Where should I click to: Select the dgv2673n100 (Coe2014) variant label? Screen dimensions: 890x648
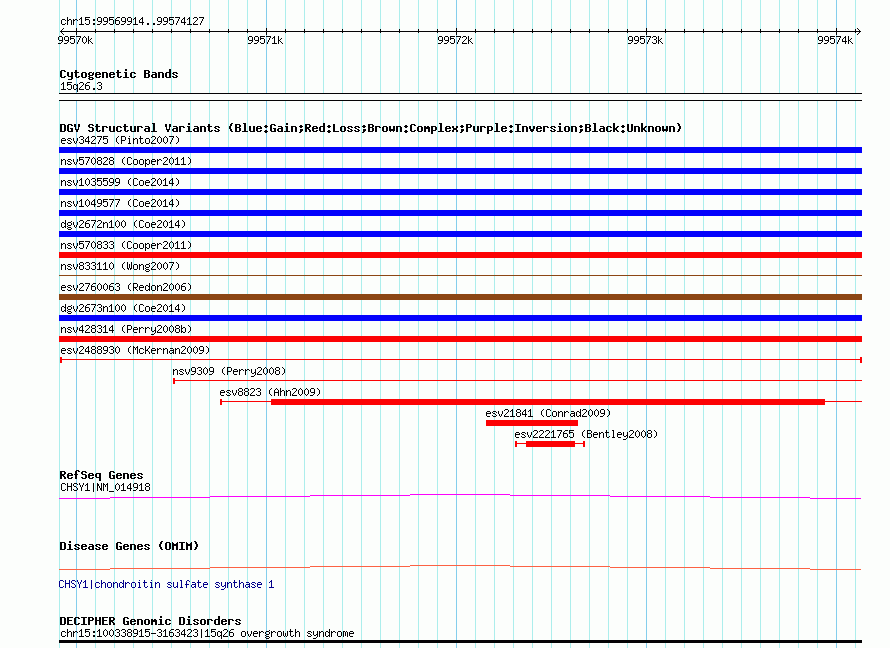coord(122,308)
